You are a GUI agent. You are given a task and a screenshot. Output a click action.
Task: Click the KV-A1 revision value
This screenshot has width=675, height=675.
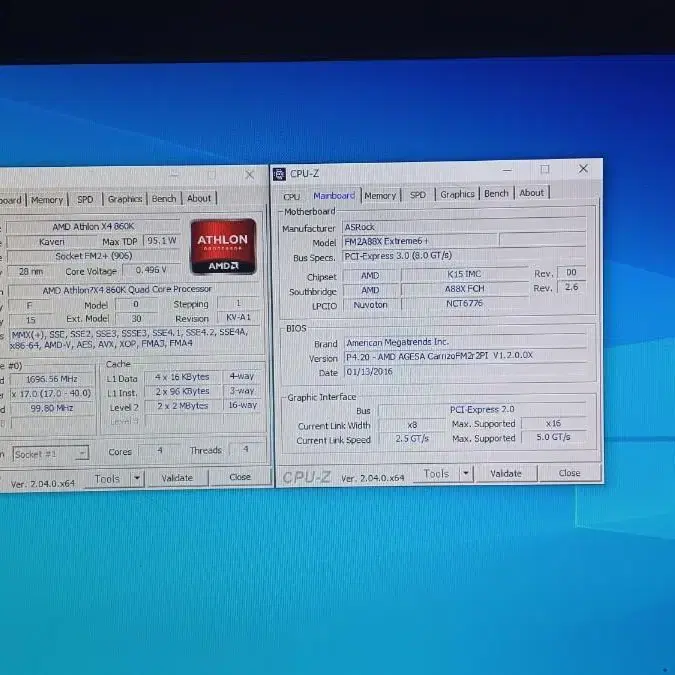click(238, 317)
